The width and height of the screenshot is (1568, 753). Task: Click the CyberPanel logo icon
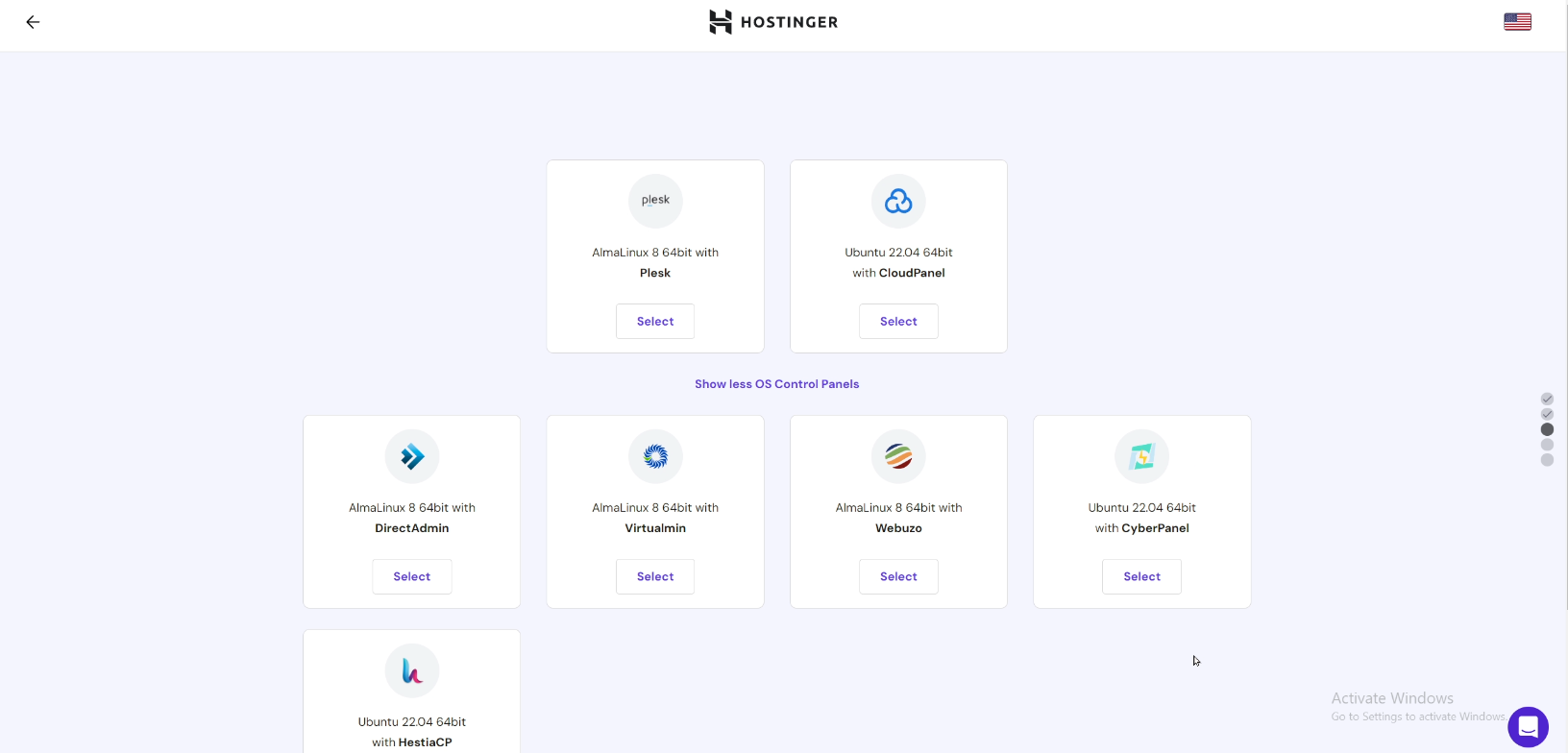point(1142,456)
